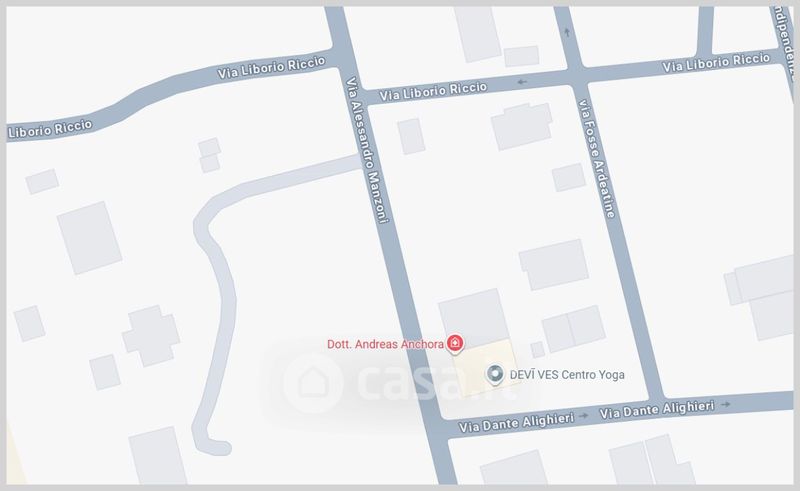Click the cross-shaped building on the left

pos(151,336)
